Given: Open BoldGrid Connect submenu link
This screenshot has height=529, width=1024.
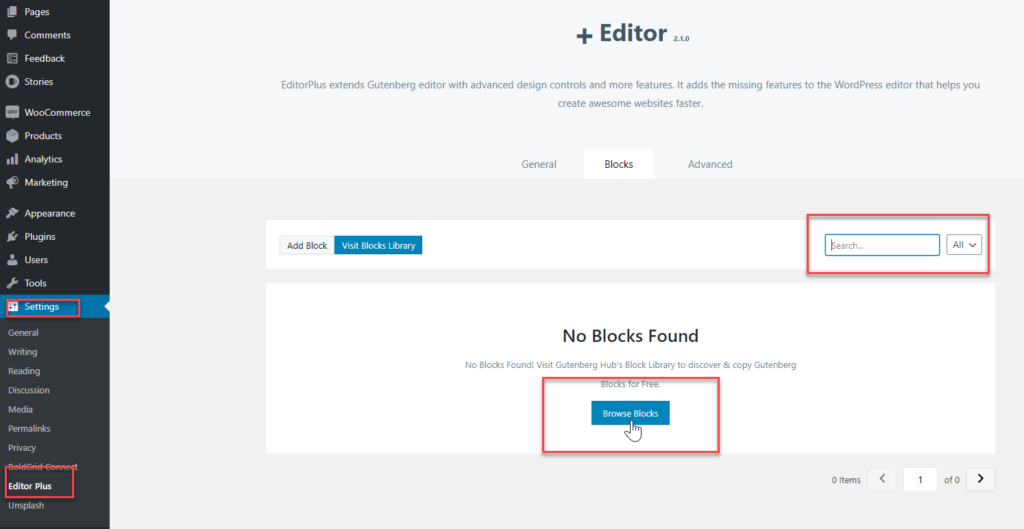Looking at the screenshot, I should [42, 467].
